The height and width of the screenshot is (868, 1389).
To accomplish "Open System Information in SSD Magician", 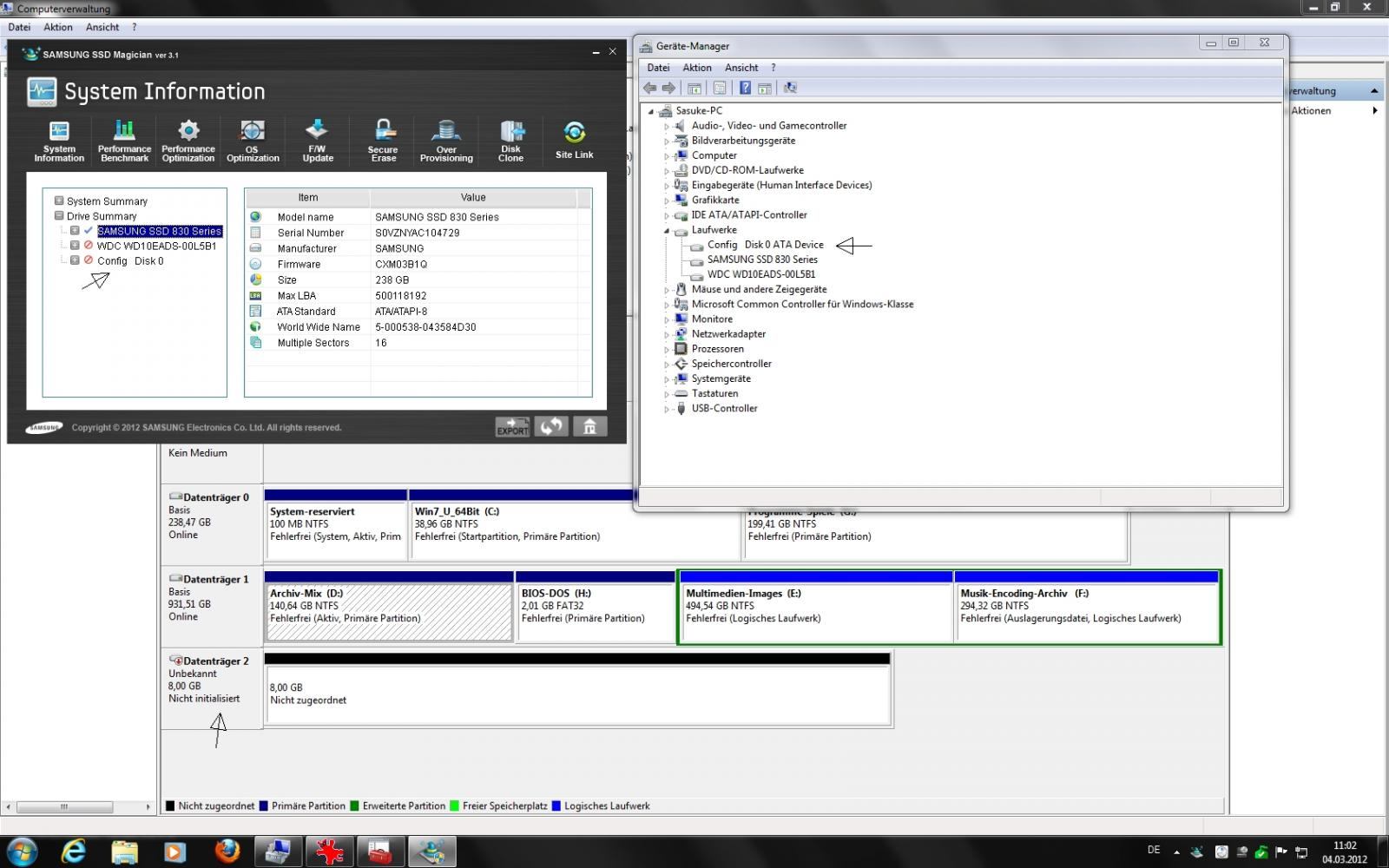I will coord(59,141).
